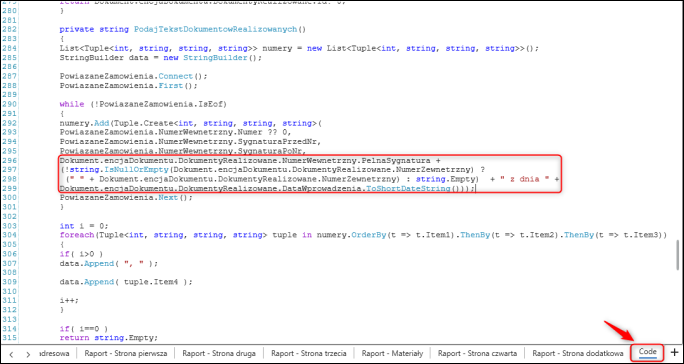Click the int i = 0 line
Viewport: 684px width, 364px height.
(84, 226)
